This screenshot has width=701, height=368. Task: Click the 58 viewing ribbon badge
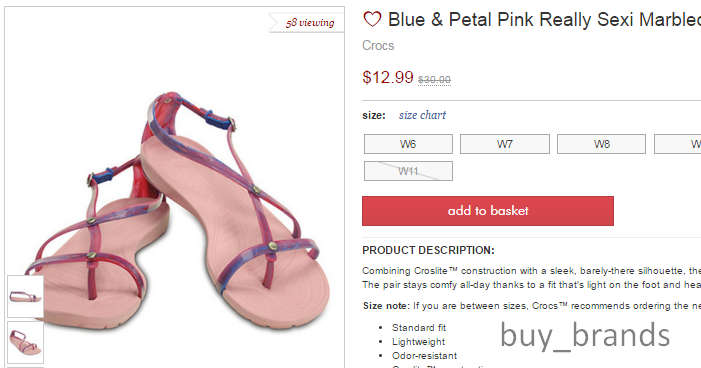307,22
